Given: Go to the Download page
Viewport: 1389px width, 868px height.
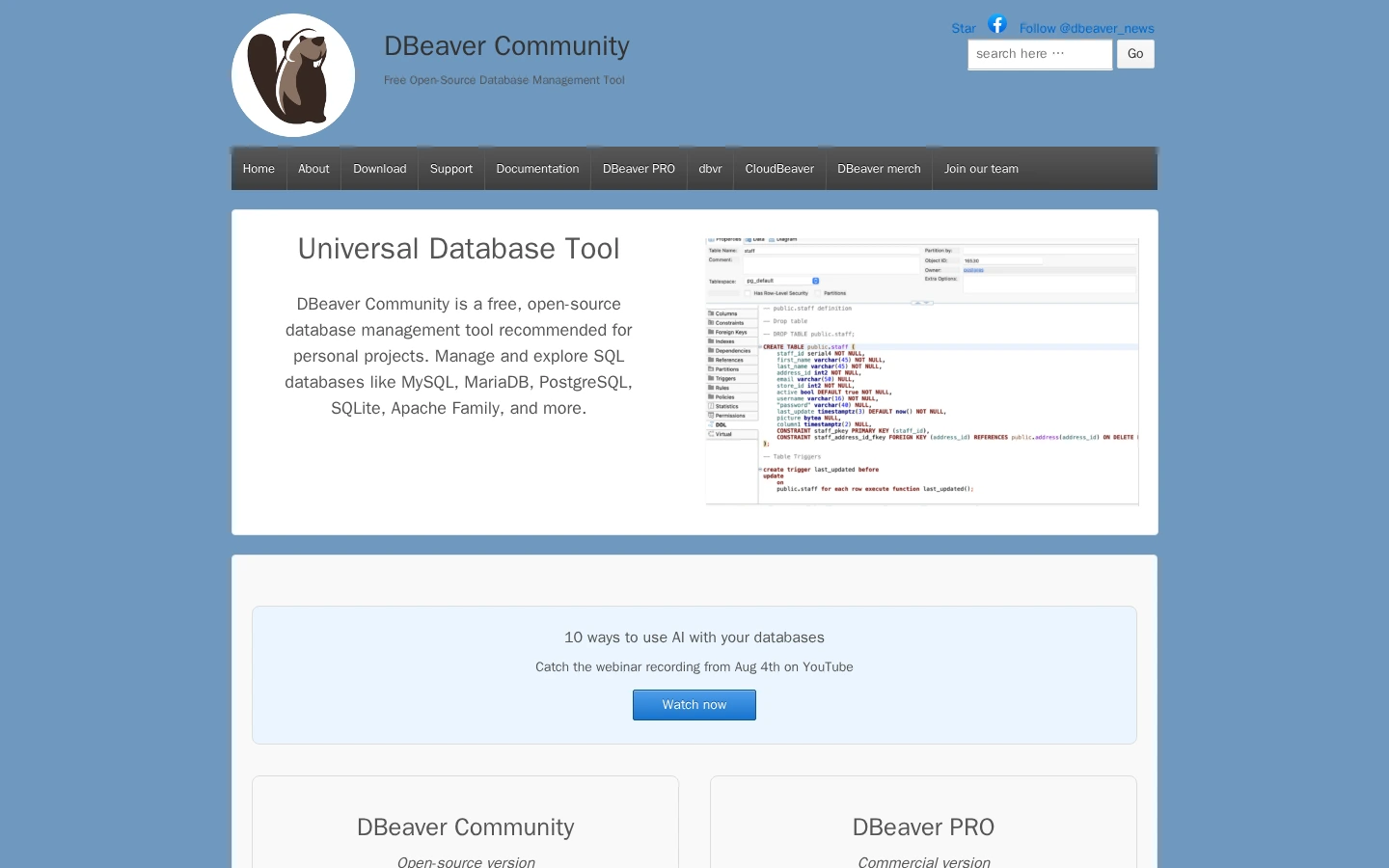Looking at the screenshot, I should pos(380,169).
